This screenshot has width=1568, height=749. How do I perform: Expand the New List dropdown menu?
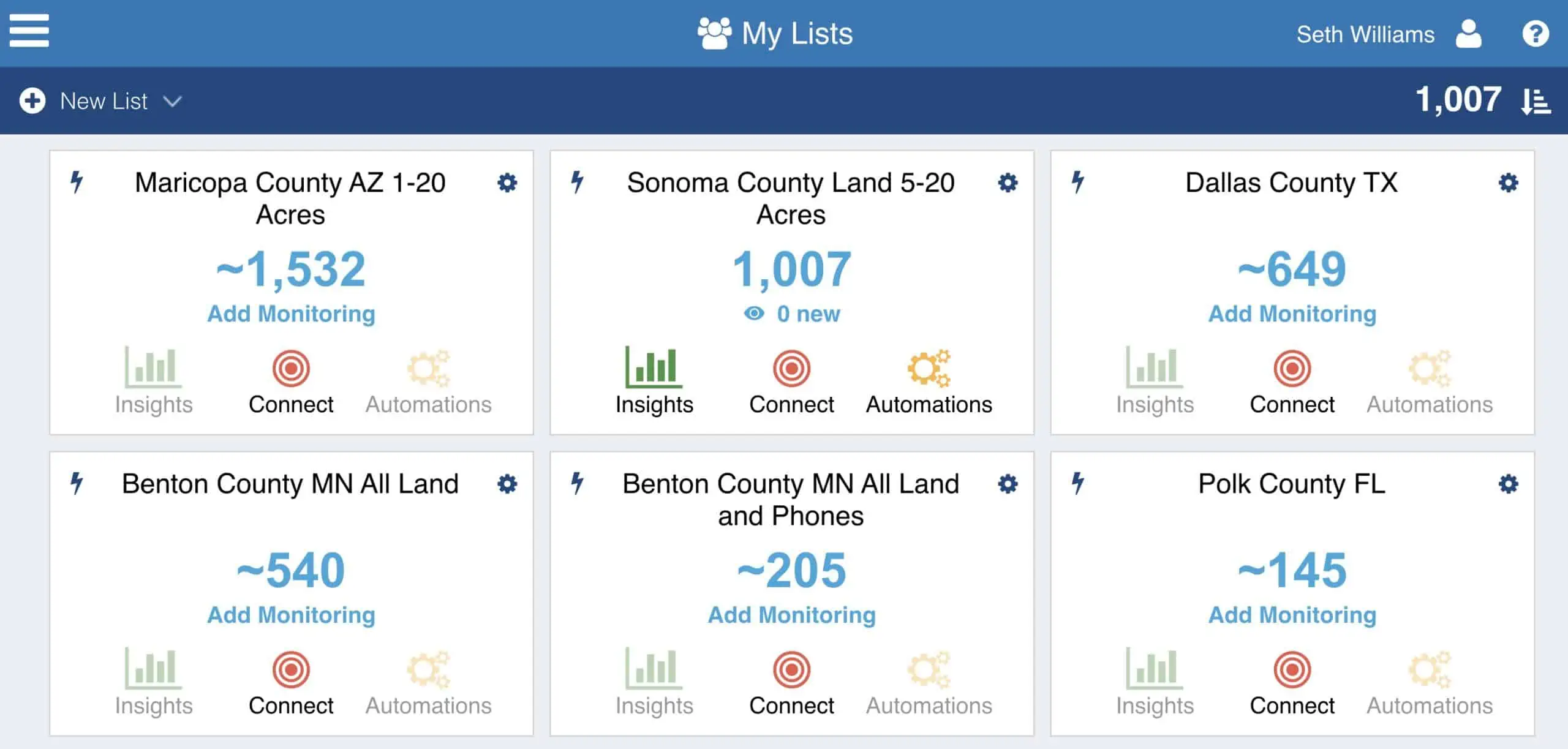coord(175,99)
